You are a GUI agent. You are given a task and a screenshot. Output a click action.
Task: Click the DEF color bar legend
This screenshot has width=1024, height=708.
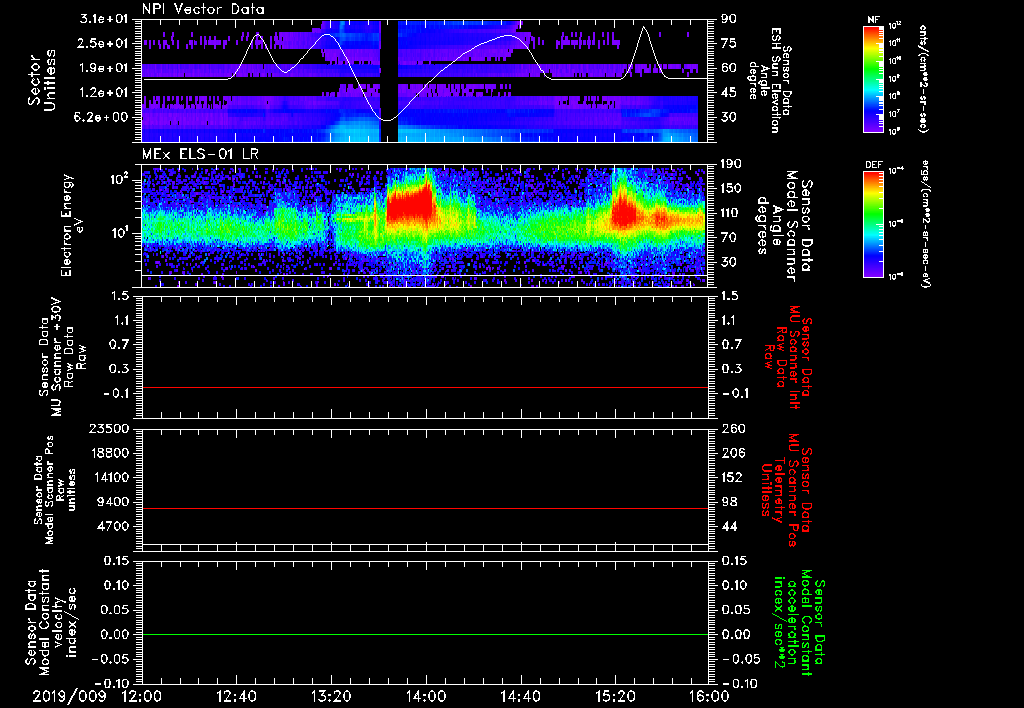coord(874,223)
